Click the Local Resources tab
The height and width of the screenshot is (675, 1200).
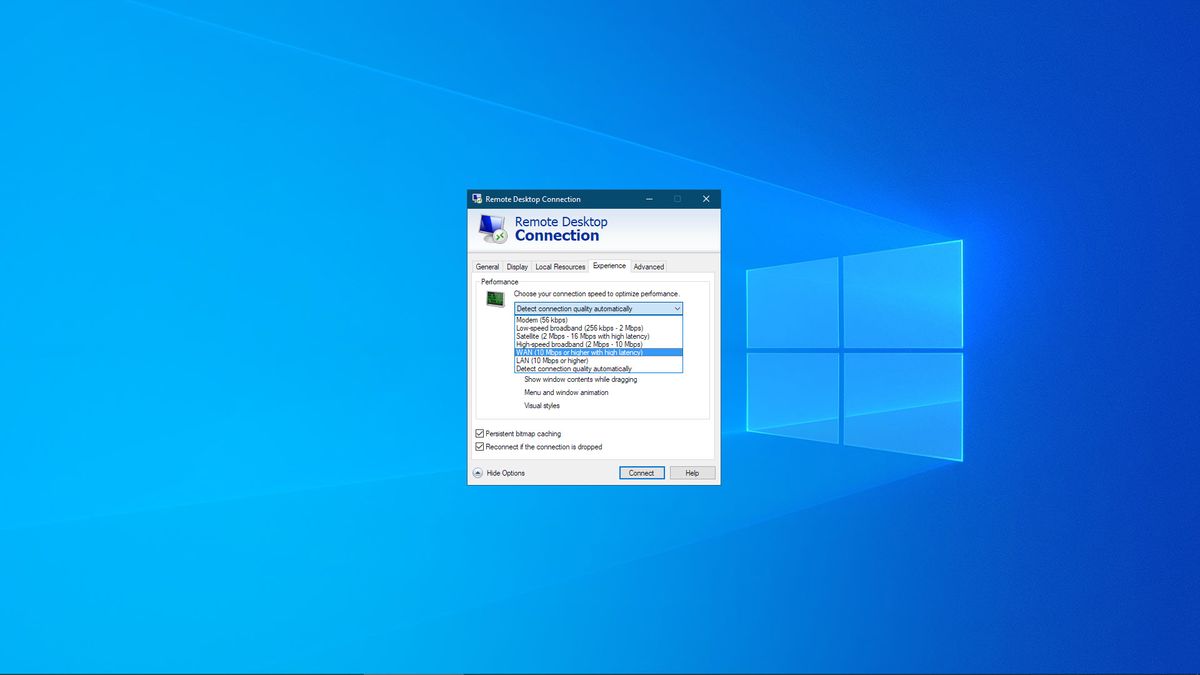pyautogui.click(x=559, y=266)
